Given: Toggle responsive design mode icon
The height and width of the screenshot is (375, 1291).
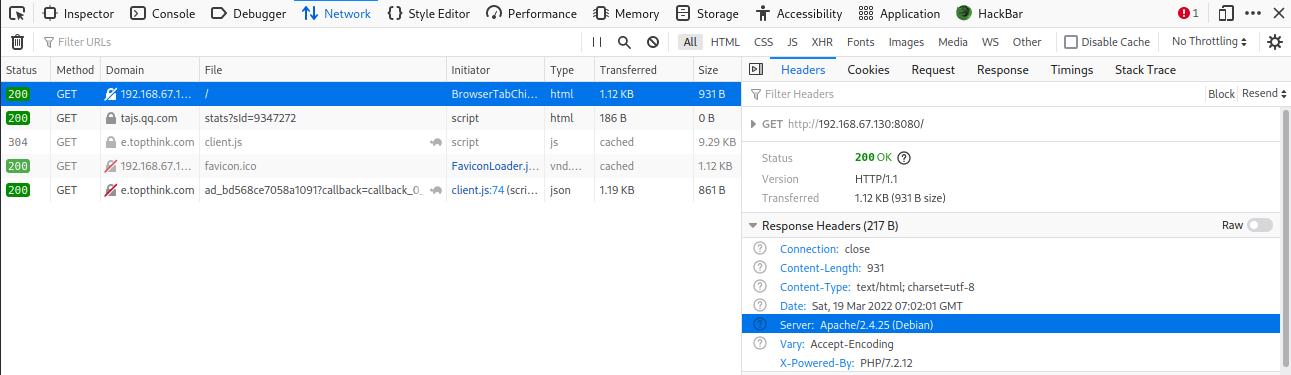Looking at the screenshot, I should click(x=1226, y=14).
